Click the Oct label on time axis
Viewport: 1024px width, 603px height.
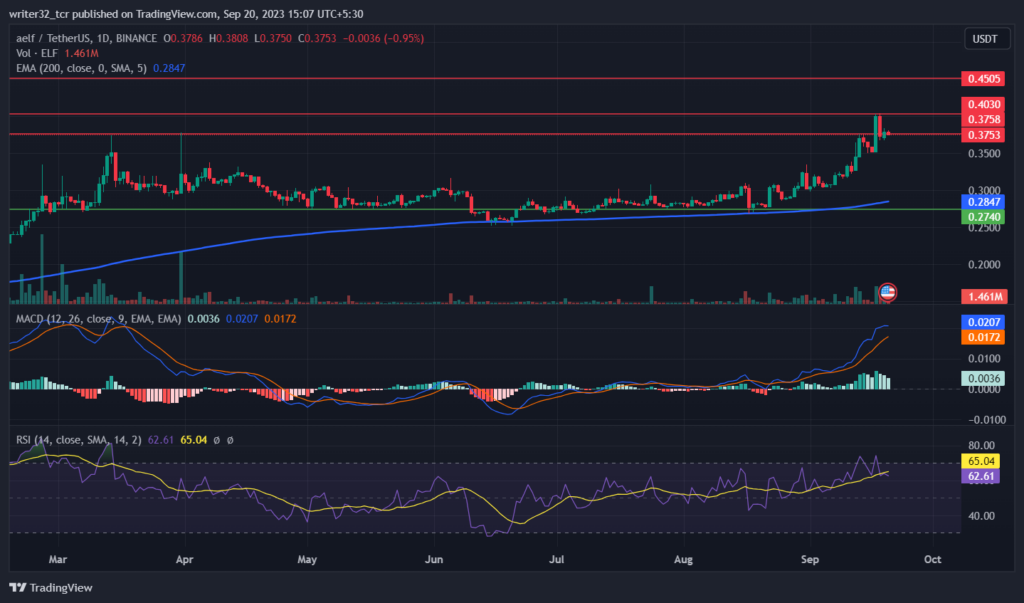[x=933, y=559]
